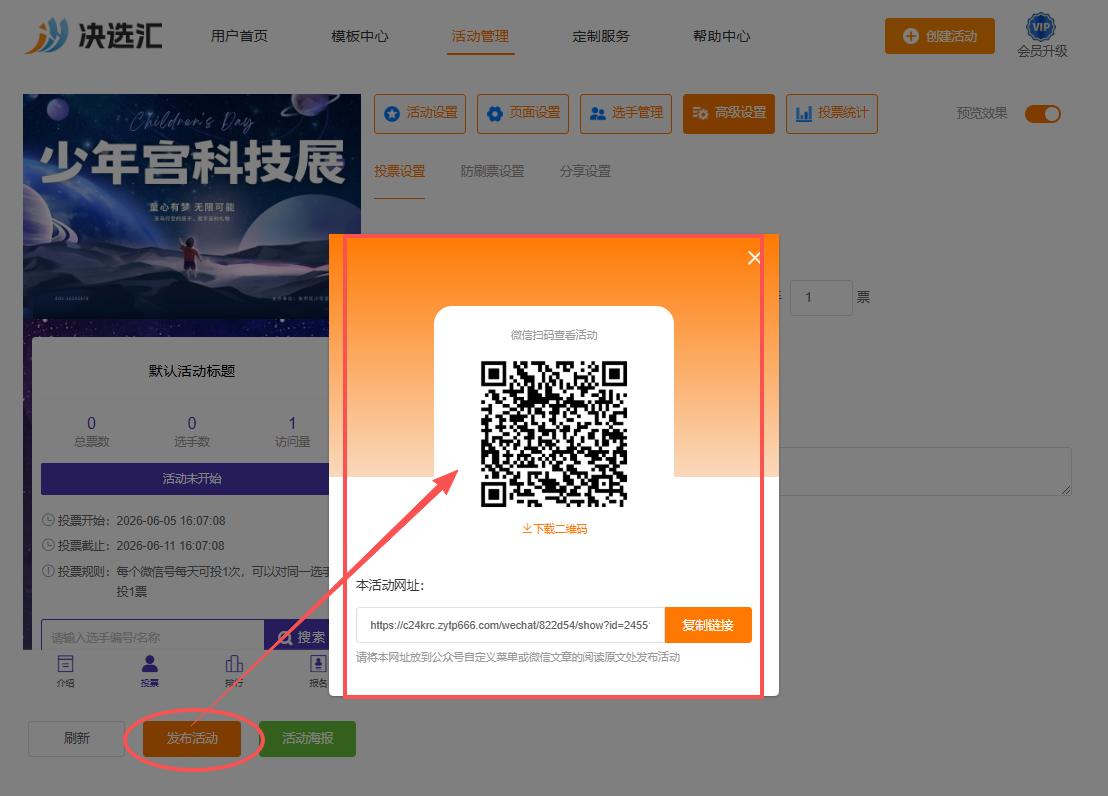Open 投票 tab icon in preview
This screenshot has height=796, width=1108.
(150, 671)
